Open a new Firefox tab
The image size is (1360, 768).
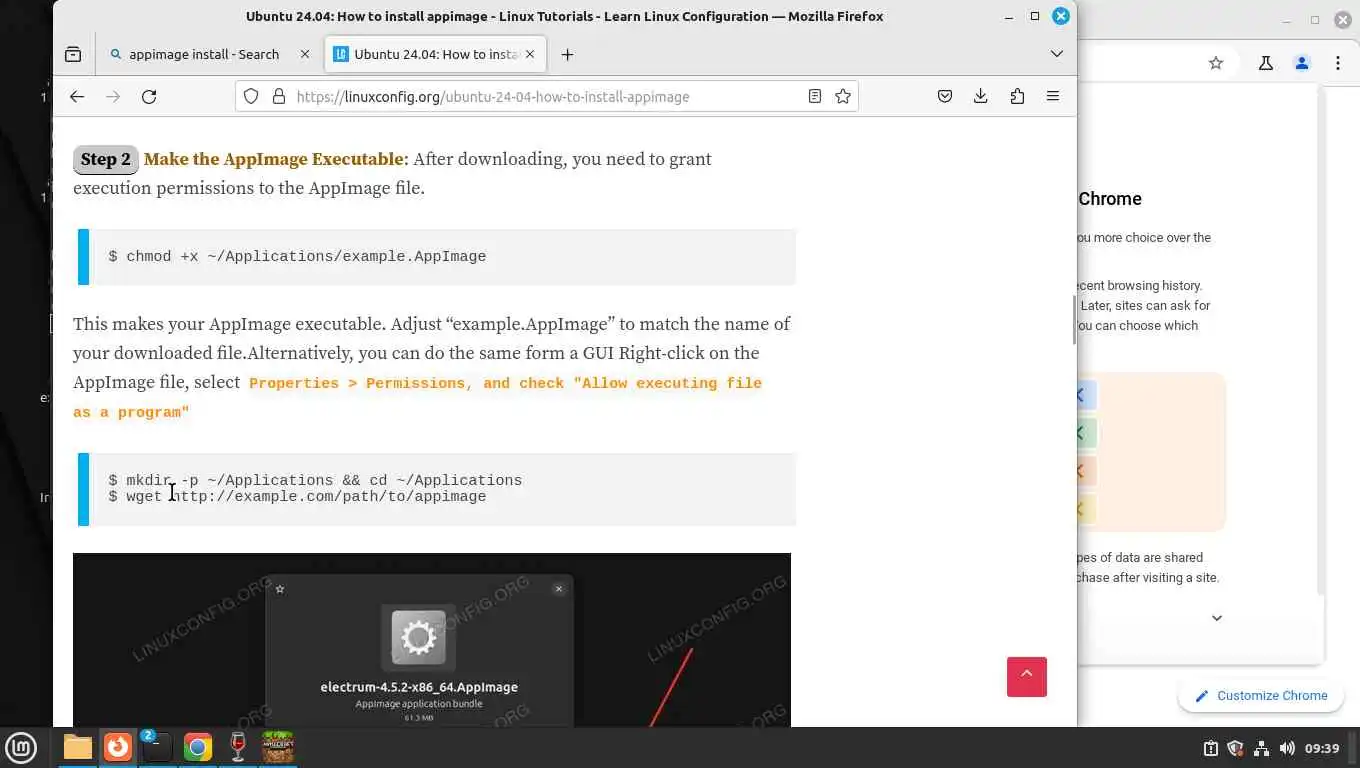point(567,54)
